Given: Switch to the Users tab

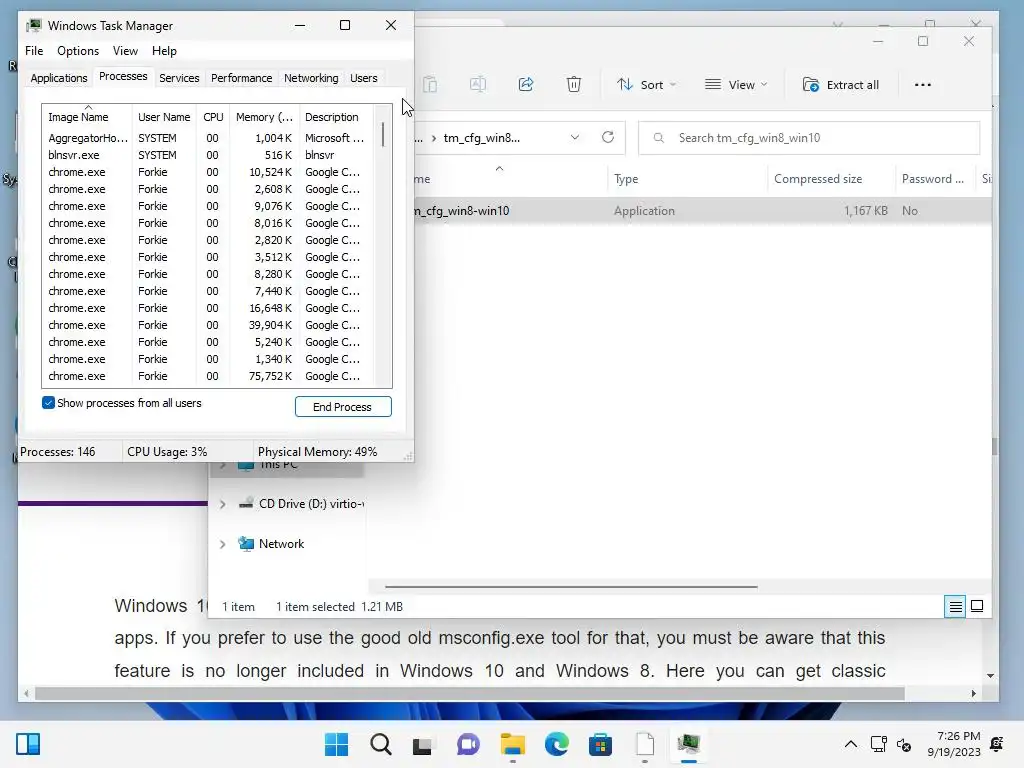Looking at the screenshot, I should 363,78.
